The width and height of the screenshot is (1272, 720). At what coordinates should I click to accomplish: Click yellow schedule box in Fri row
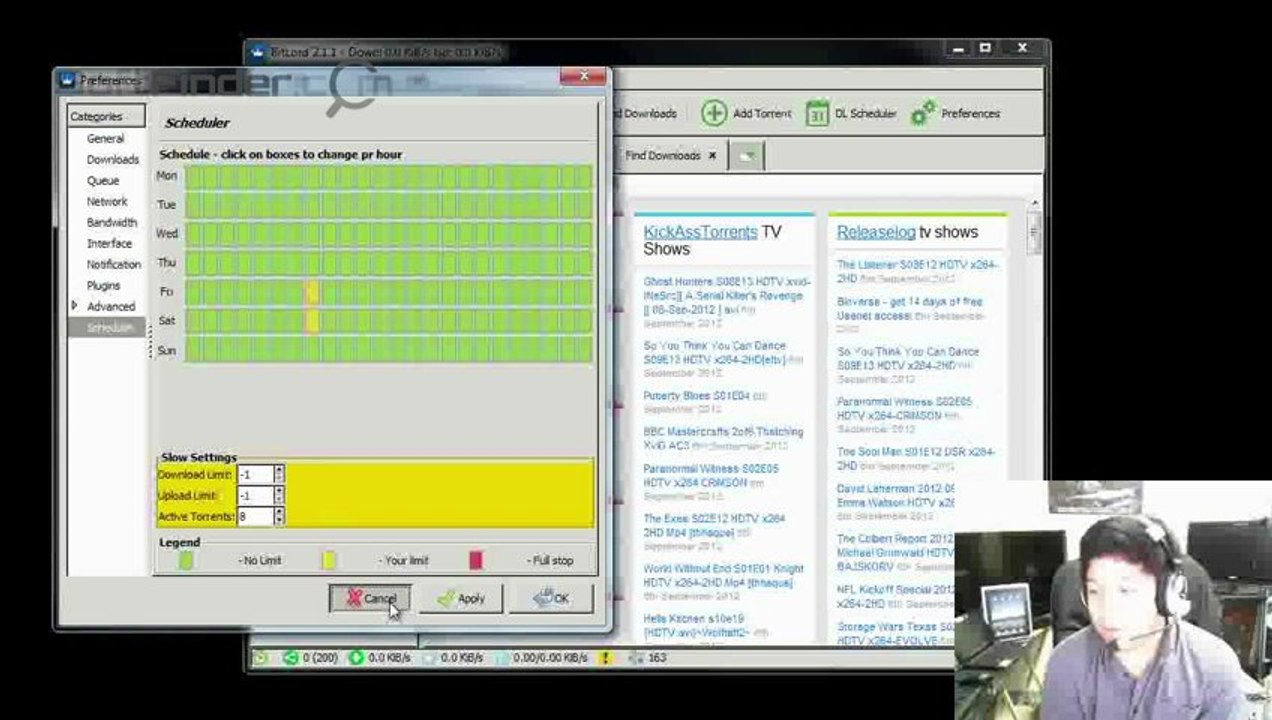click(x=312, y=292)
